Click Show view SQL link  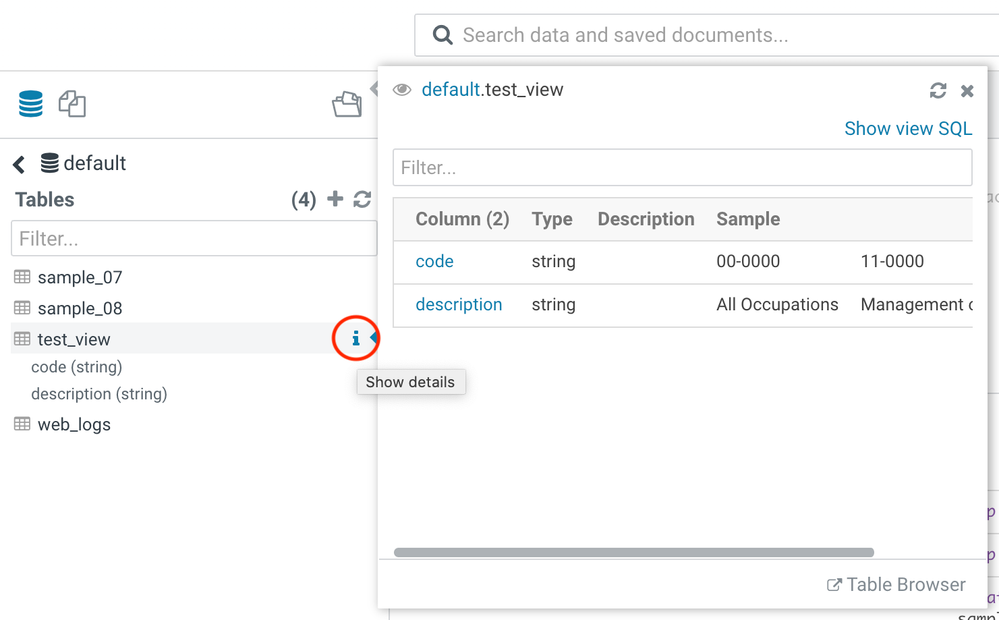907,128
